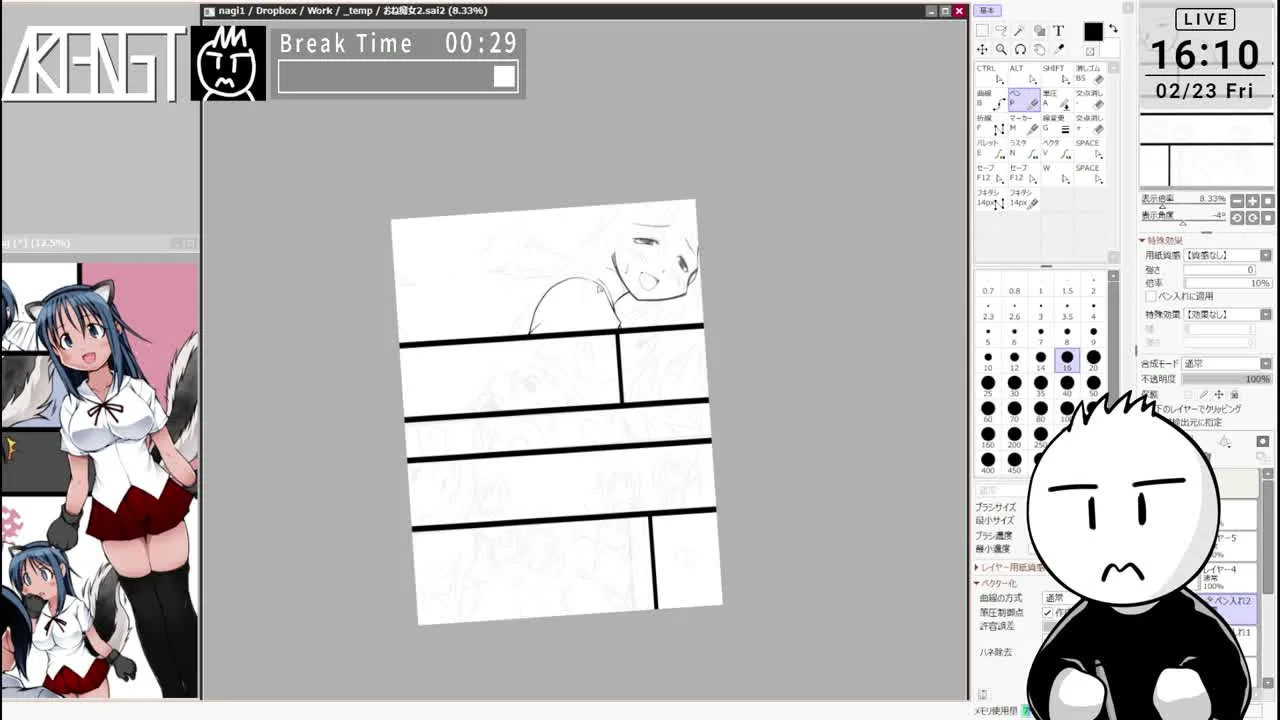Select the Text tool
The image size is (1280, 720).
coord(1058,31)
